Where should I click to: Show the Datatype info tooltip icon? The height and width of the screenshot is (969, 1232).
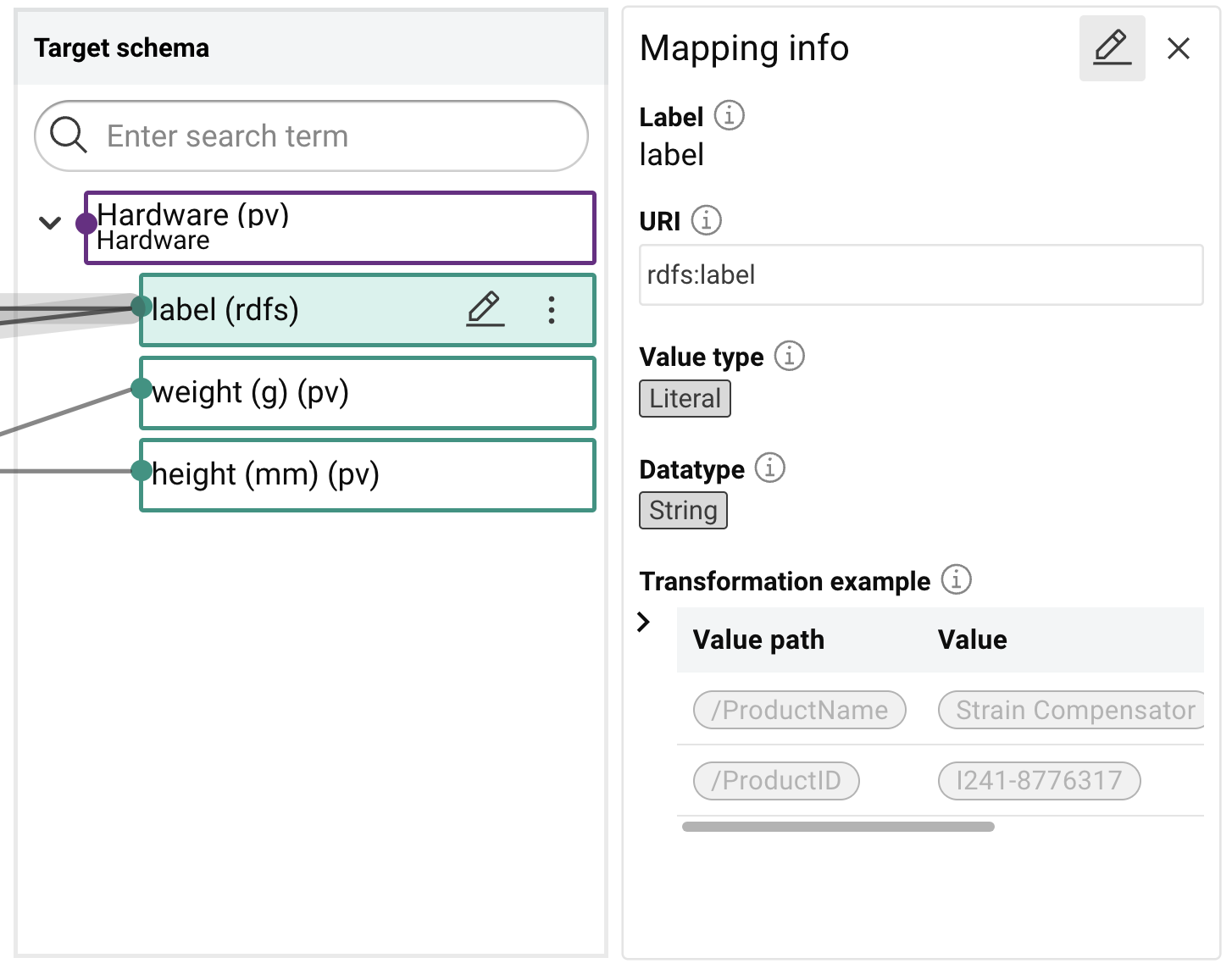click(769, 468)
